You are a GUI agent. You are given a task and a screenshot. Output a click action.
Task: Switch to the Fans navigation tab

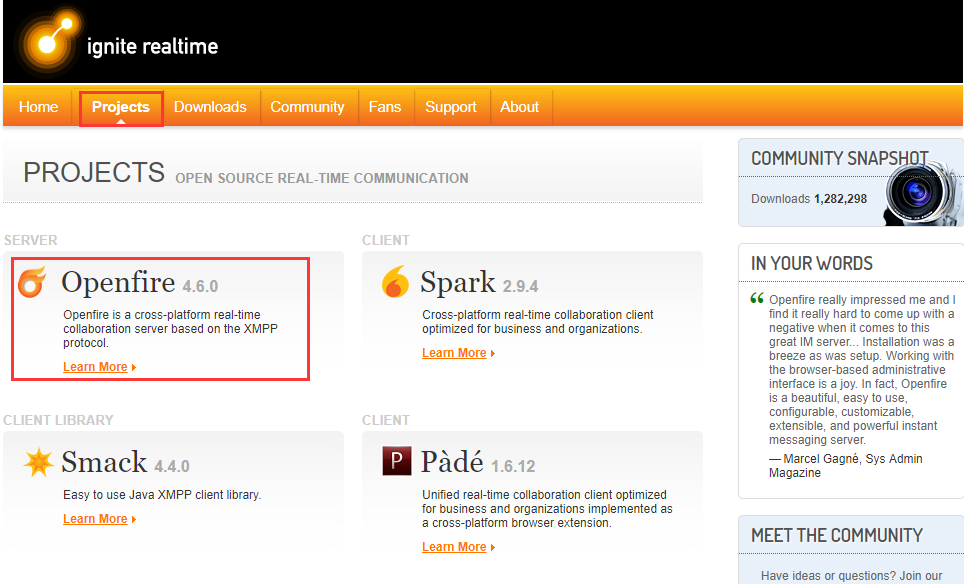click(385, 107)
